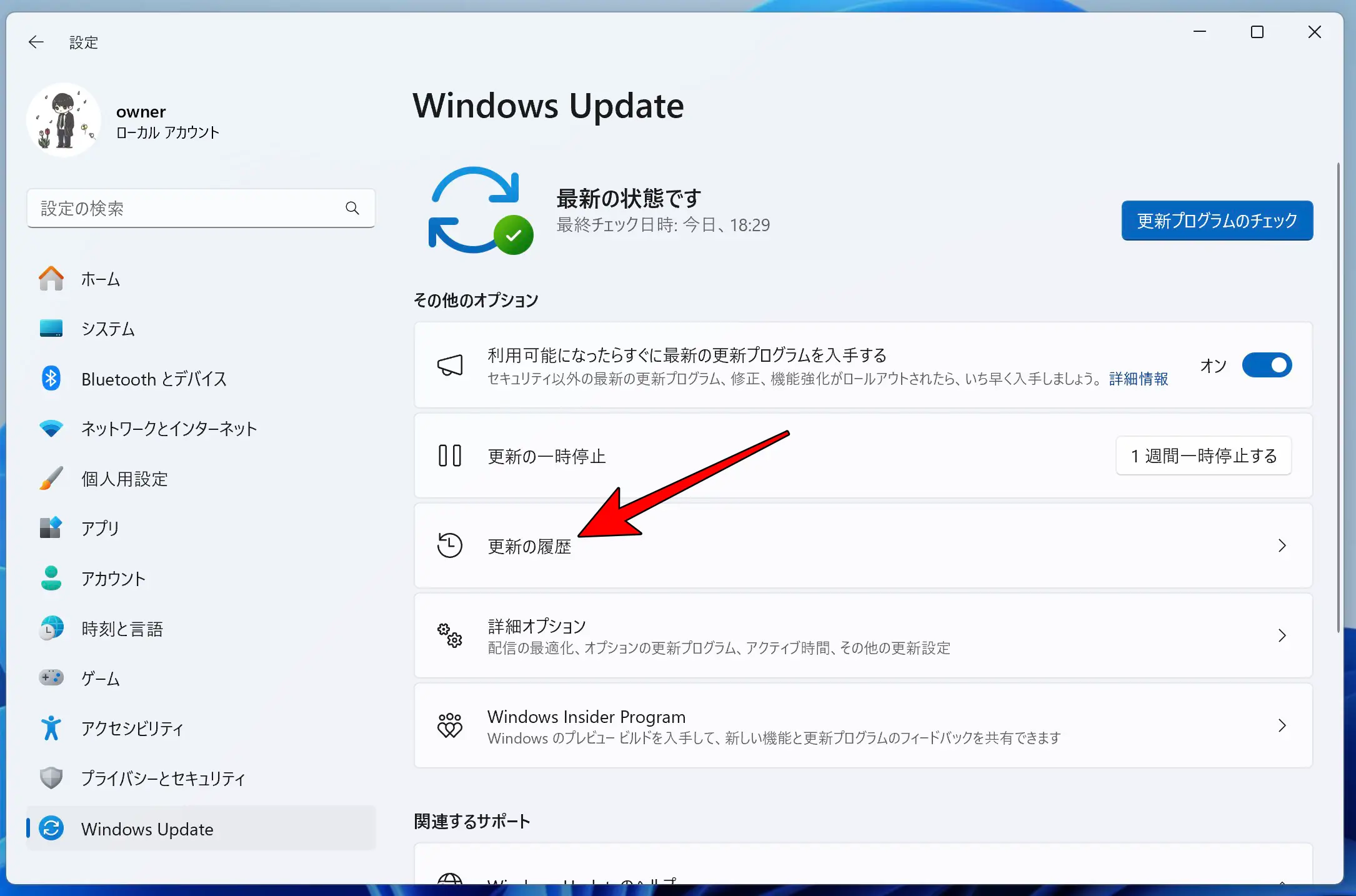The image size is (1356, 896).
Task: Select the 個人用設定 brush icon
Action: pyautogui.click(x=51, y=479)
